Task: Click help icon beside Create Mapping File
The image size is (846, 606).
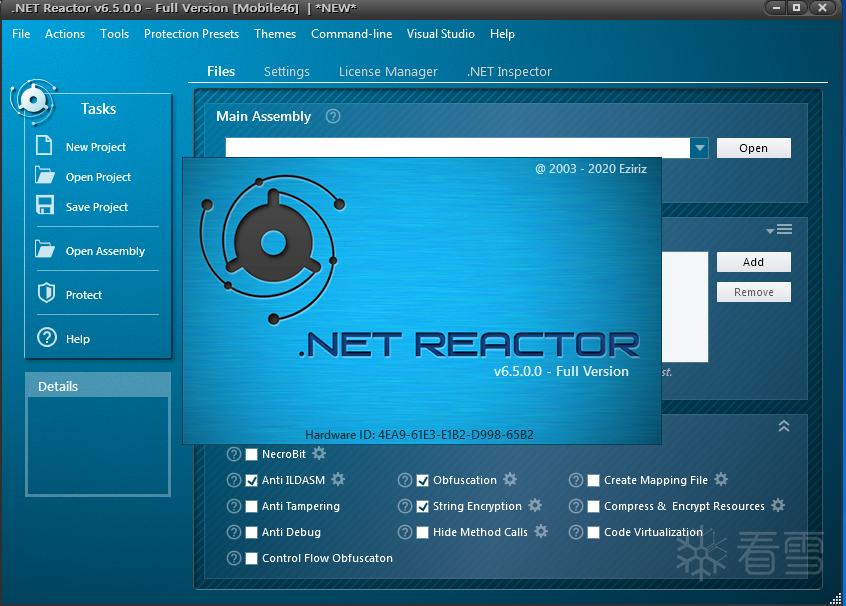Action: click(576, 480)
